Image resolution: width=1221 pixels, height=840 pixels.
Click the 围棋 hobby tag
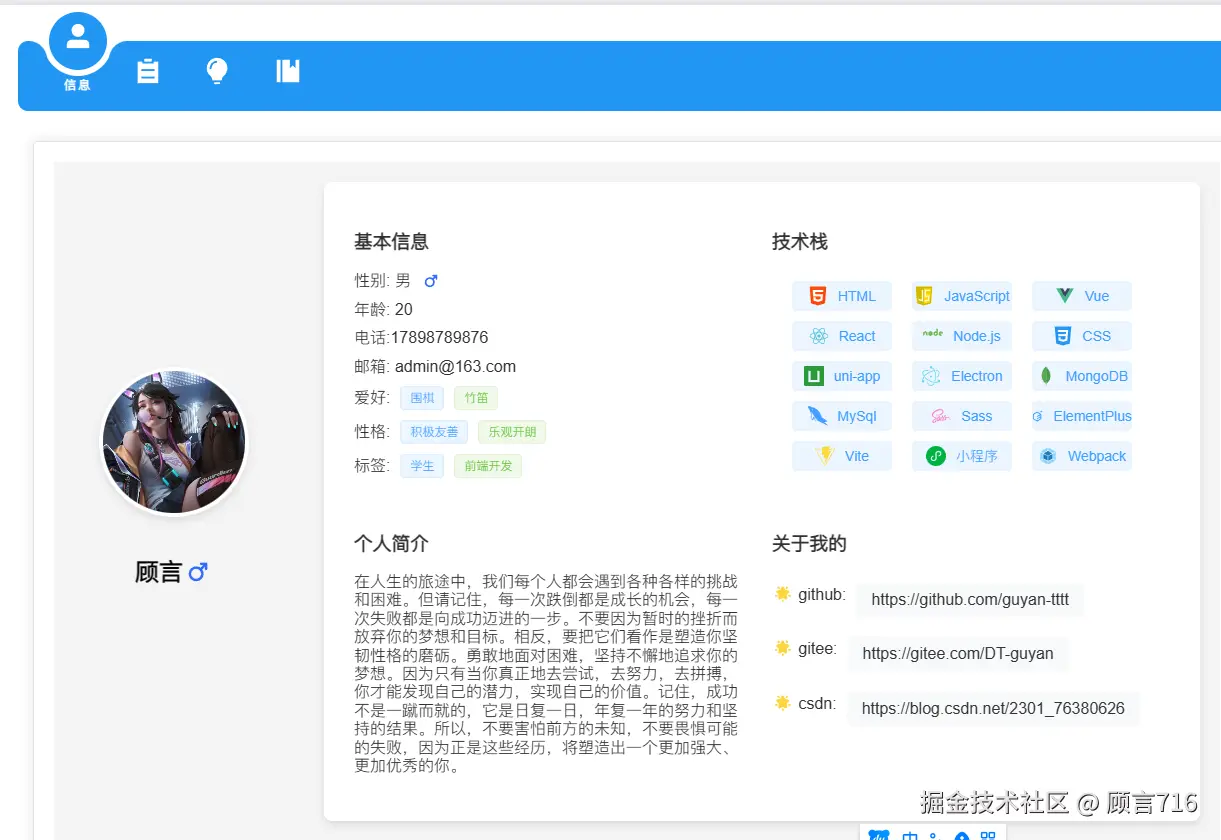tap(422, 398)
